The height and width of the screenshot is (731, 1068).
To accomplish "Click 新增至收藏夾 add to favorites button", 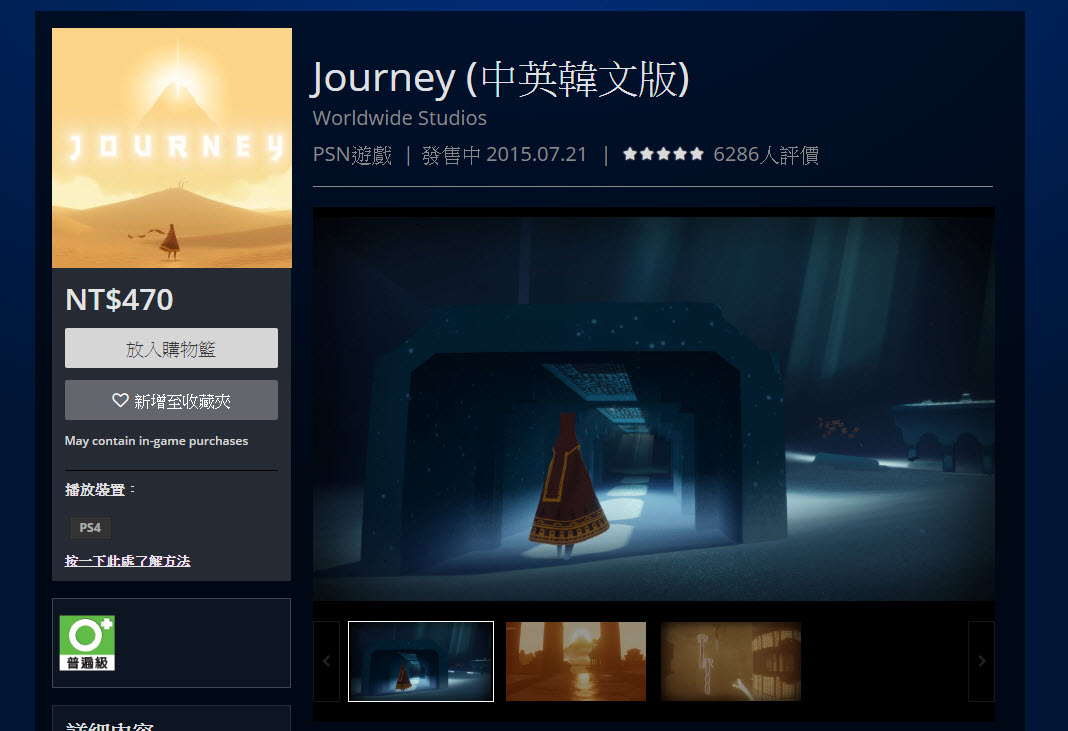I will click(x=171, y=400).
